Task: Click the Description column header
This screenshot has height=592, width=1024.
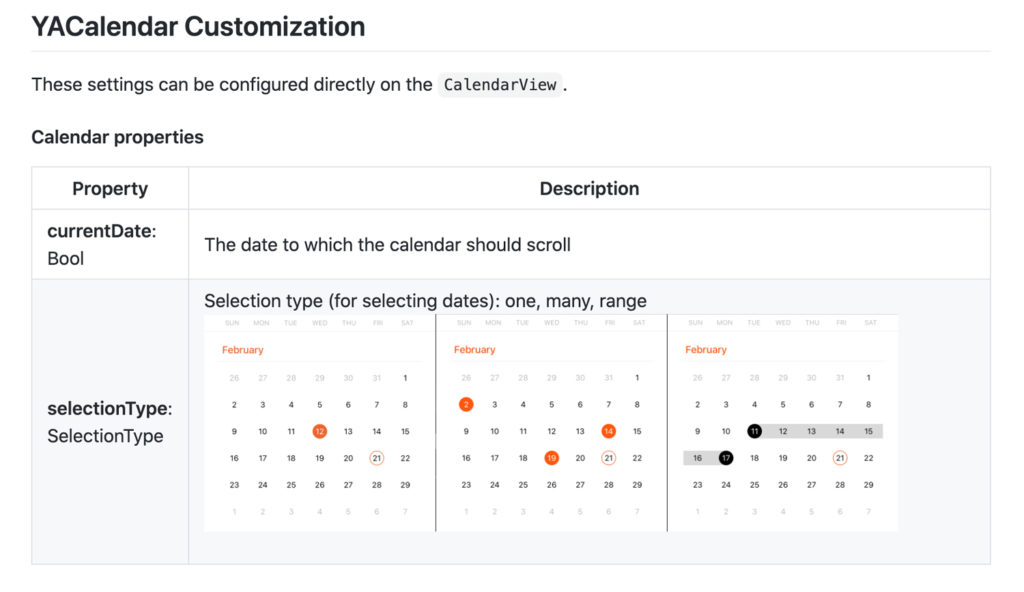Action: [589, 188]
